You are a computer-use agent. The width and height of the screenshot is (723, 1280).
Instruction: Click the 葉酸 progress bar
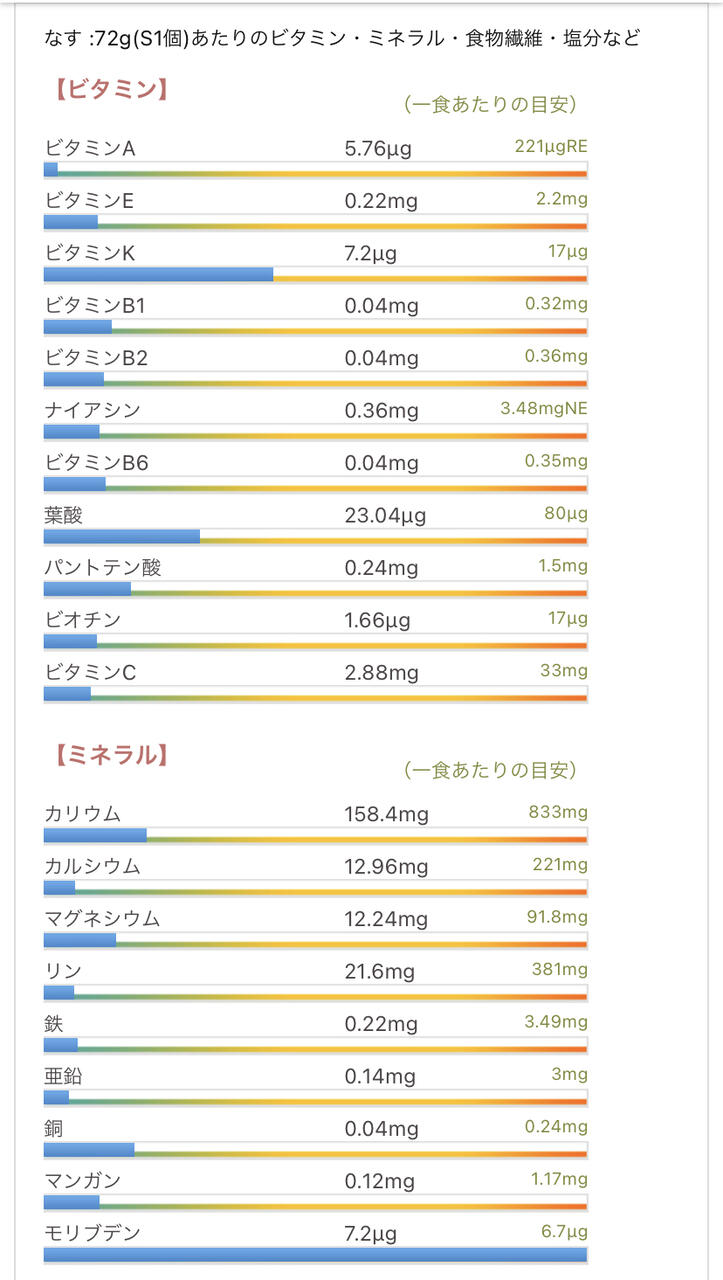(315, 538)
